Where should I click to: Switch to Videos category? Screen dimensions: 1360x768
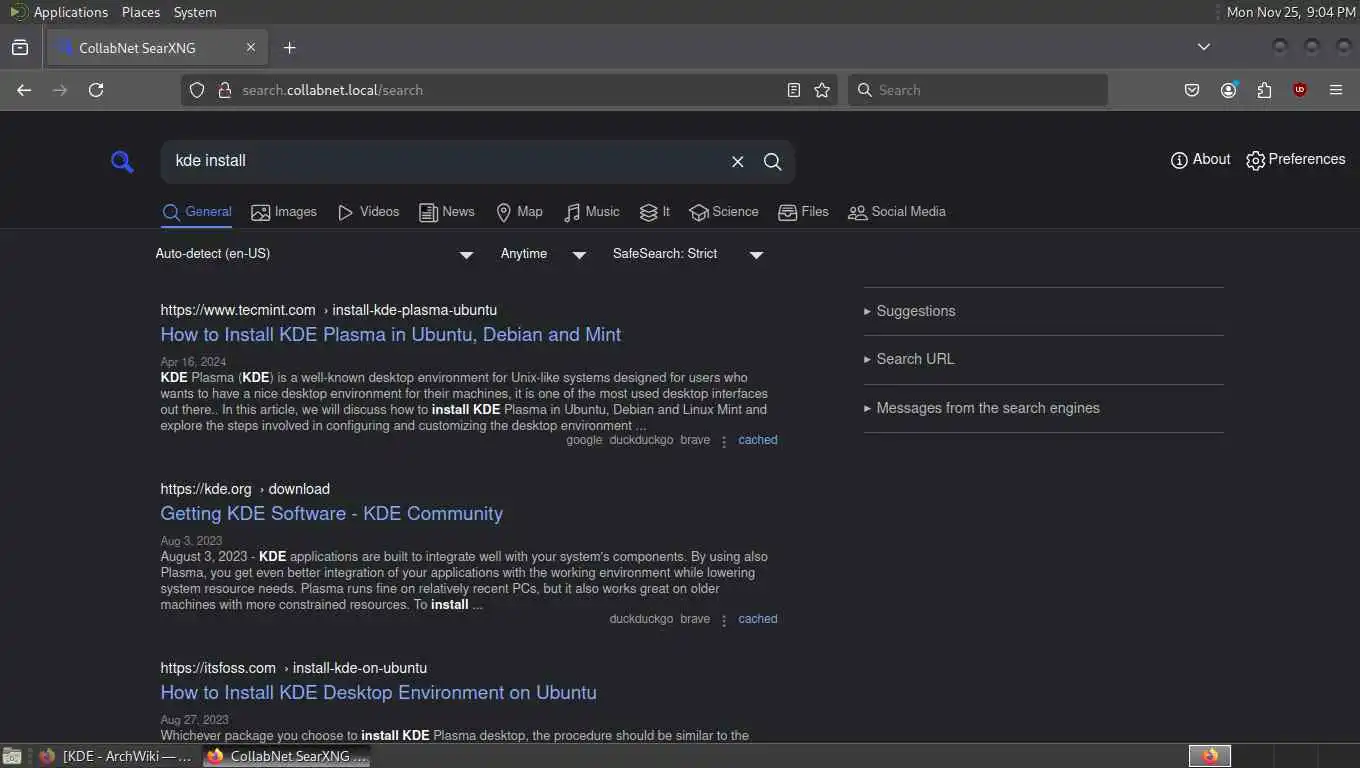[368, 212]
